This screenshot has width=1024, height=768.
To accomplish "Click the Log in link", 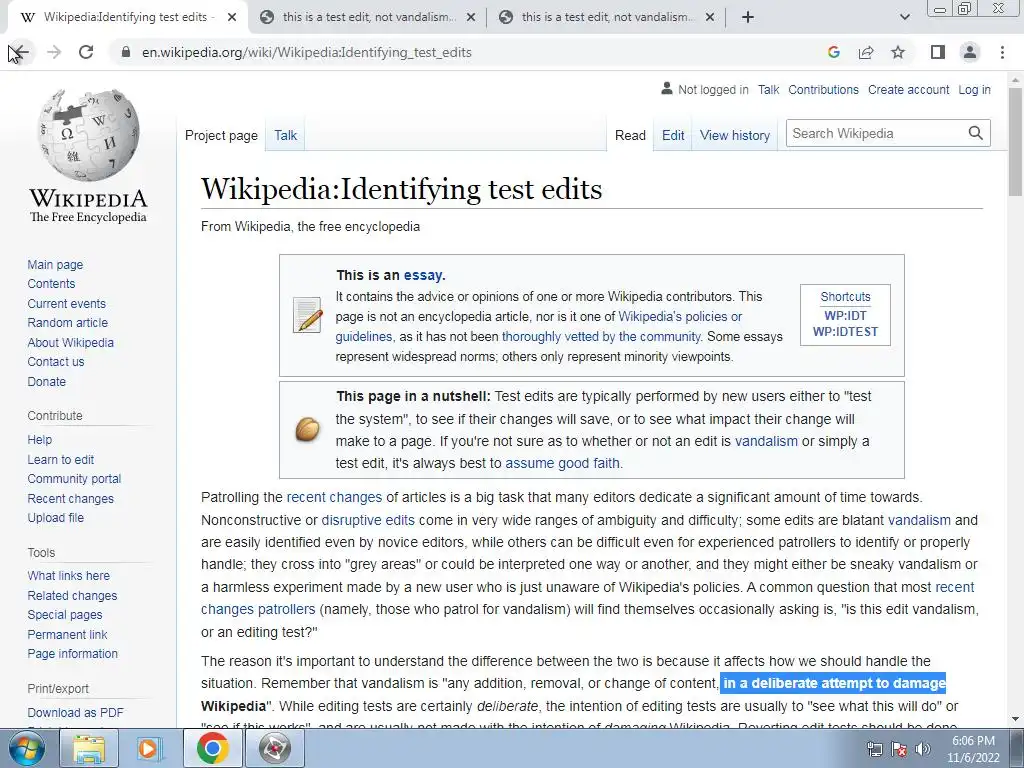I will 974,89.
